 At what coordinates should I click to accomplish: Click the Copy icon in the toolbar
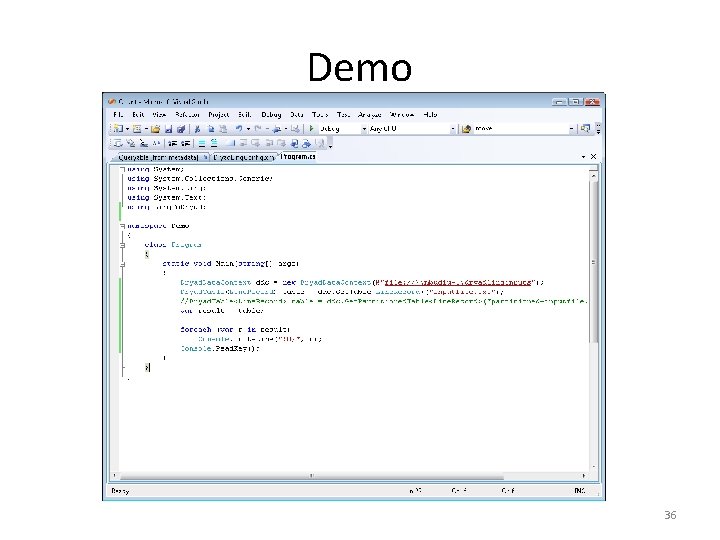click(x=211, y=129)
